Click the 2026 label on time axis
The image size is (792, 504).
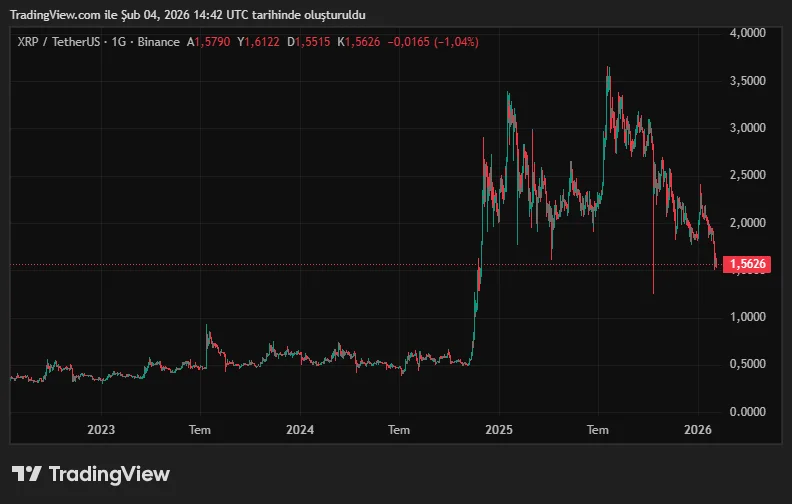(697, 430)
